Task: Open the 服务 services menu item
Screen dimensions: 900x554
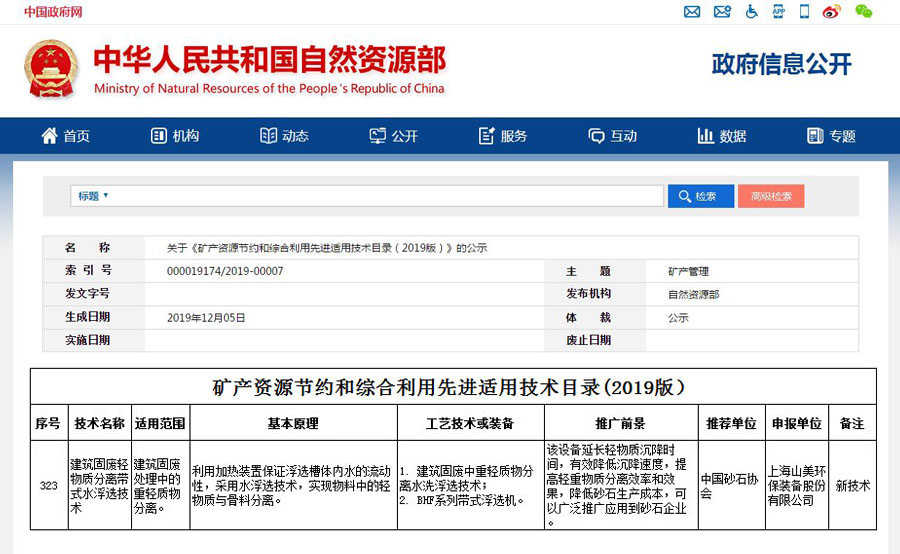Action: (503, 136)
